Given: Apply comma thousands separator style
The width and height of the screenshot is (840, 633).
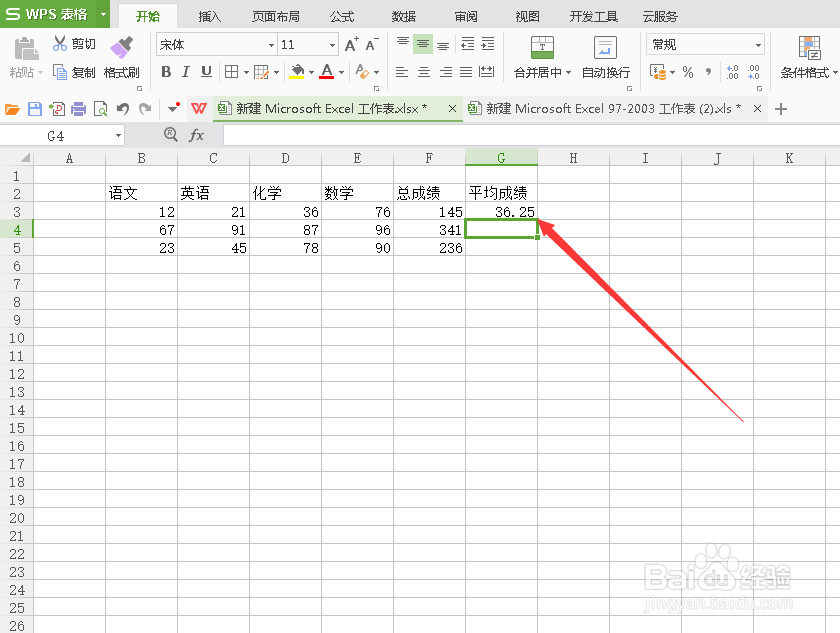Looking at the screenshot, I should [x=709, y=72].
